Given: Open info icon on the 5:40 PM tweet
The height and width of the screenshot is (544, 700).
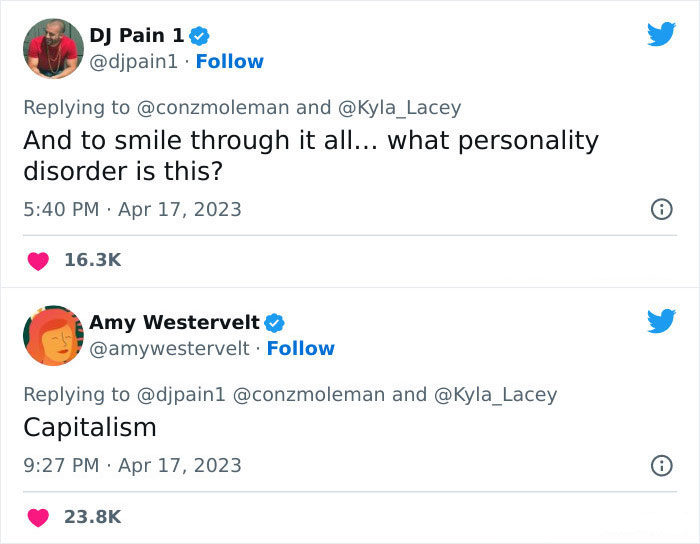Looking at the screenshot, I should point(660,210).
